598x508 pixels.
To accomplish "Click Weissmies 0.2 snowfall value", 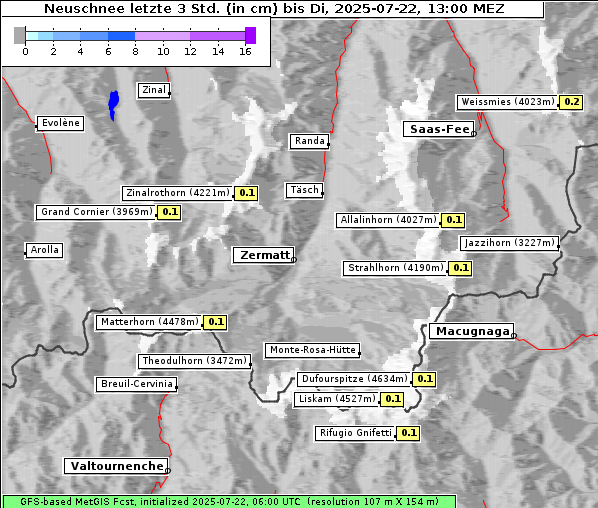I will [571, 102].
